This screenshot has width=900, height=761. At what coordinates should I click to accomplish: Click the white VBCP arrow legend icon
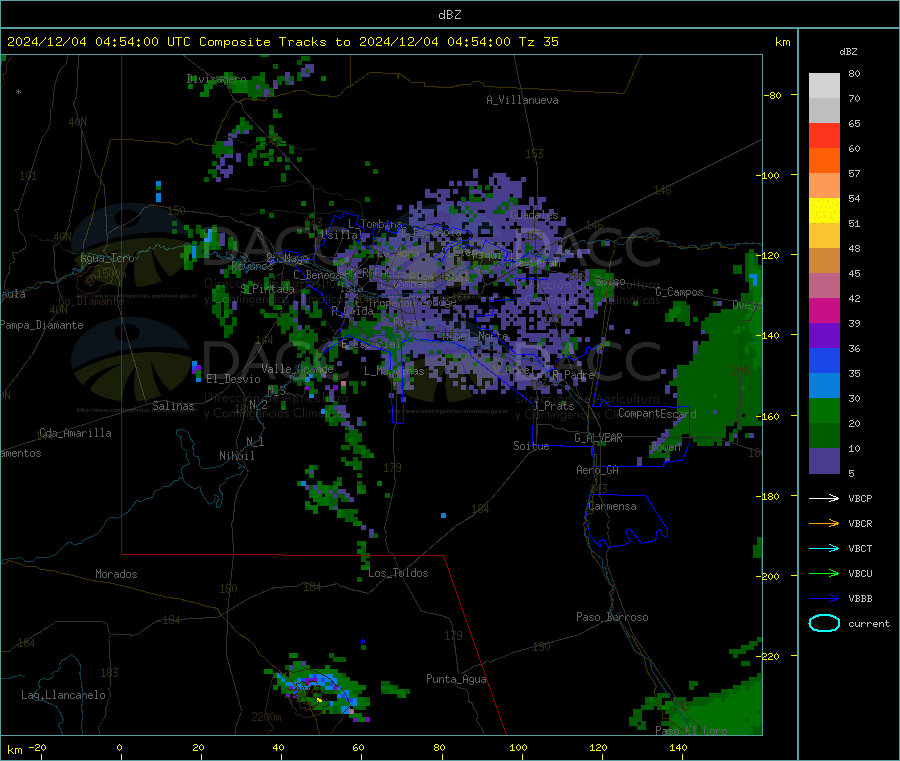pyautogui.click(x=824, y=498)
